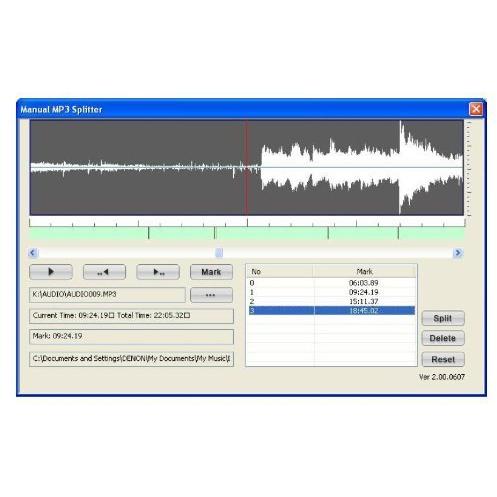The image size is (497, 497).
Task: Open file browser with the ellipsis button
Action: (211, 295)
